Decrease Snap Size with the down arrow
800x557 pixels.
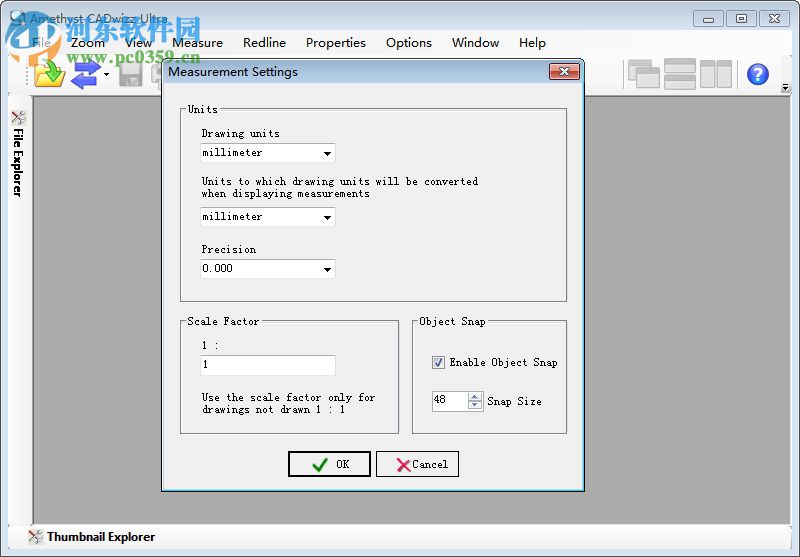474,405
